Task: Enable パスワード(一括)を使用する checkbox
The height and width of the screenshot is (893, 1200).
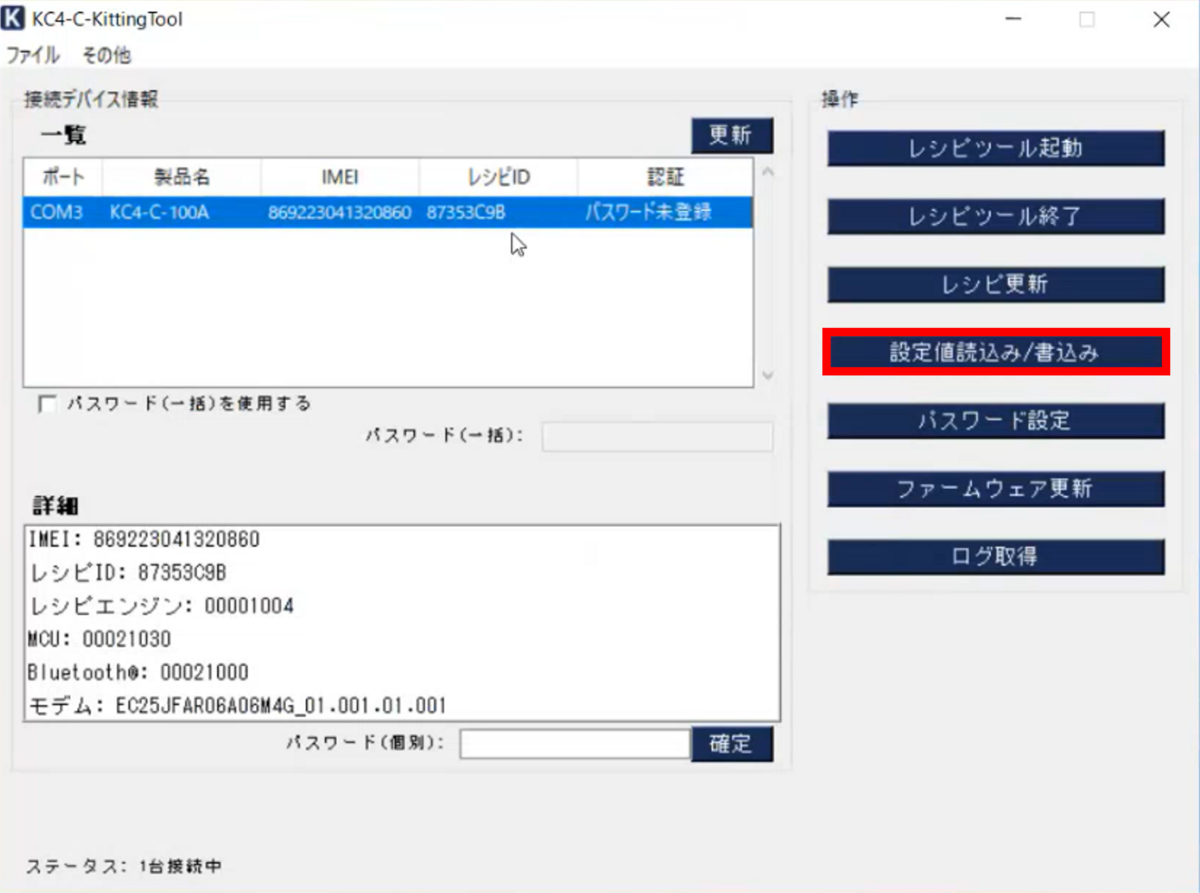Action: click(x=46, y=404)
